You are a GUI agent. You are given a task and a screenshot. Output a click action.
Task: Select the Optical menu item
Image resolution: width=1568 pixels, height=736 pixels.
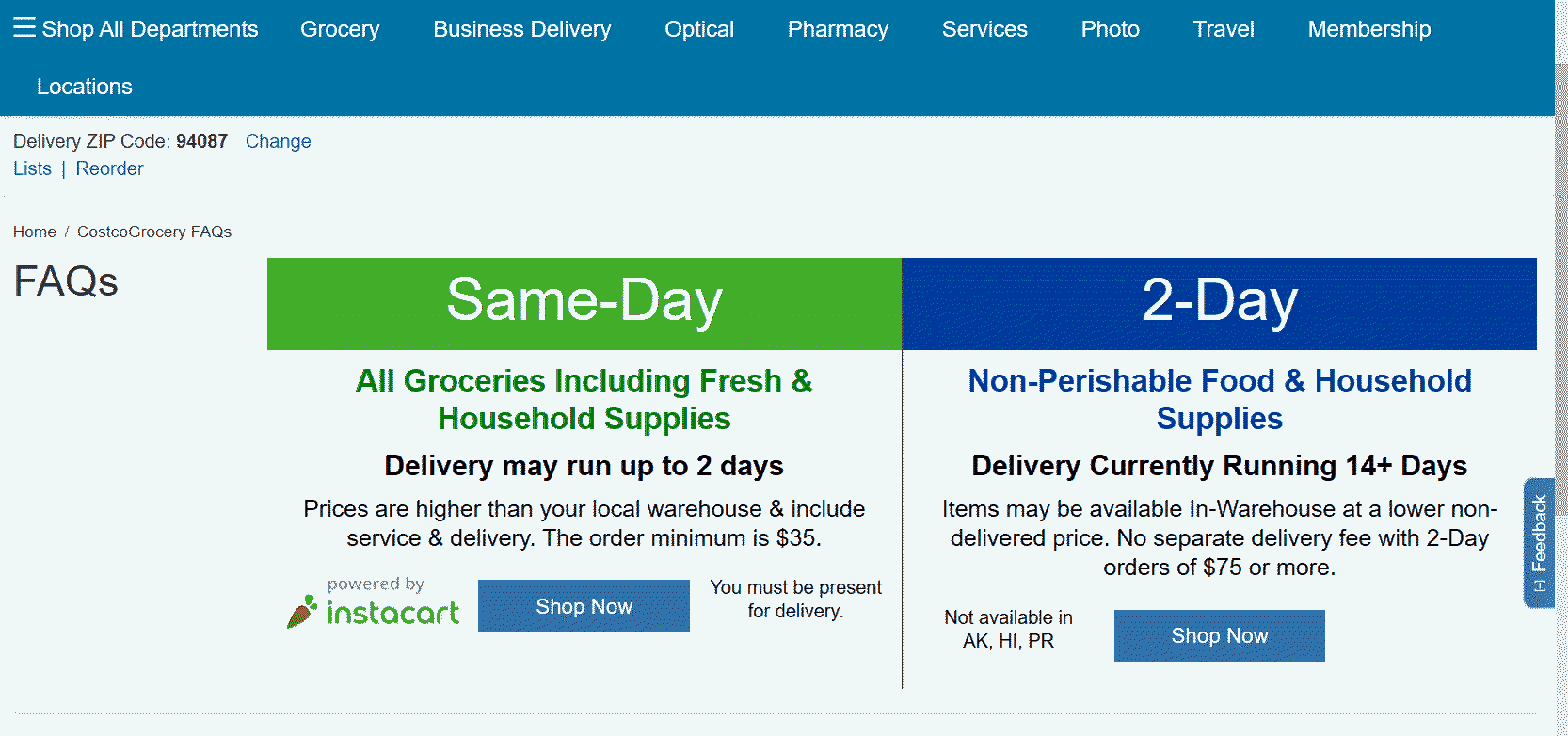698,29
